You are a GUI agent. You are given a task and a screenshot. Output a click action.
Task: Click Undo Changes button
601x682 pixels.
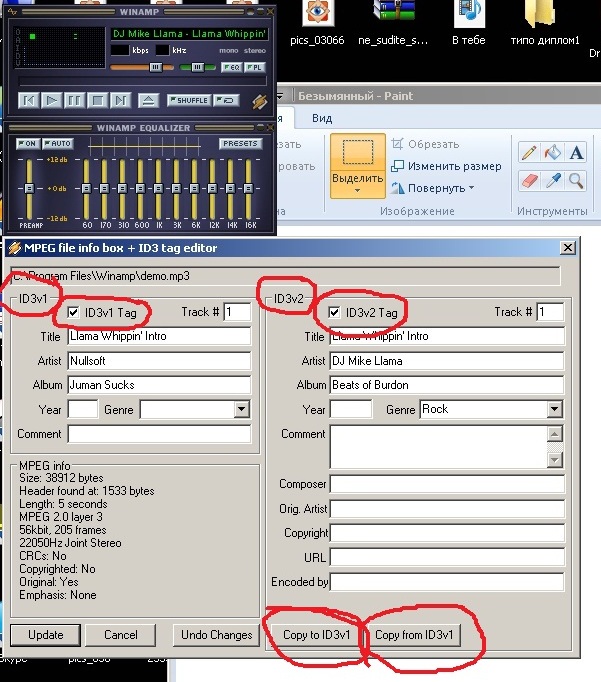[x=217, y=635]
